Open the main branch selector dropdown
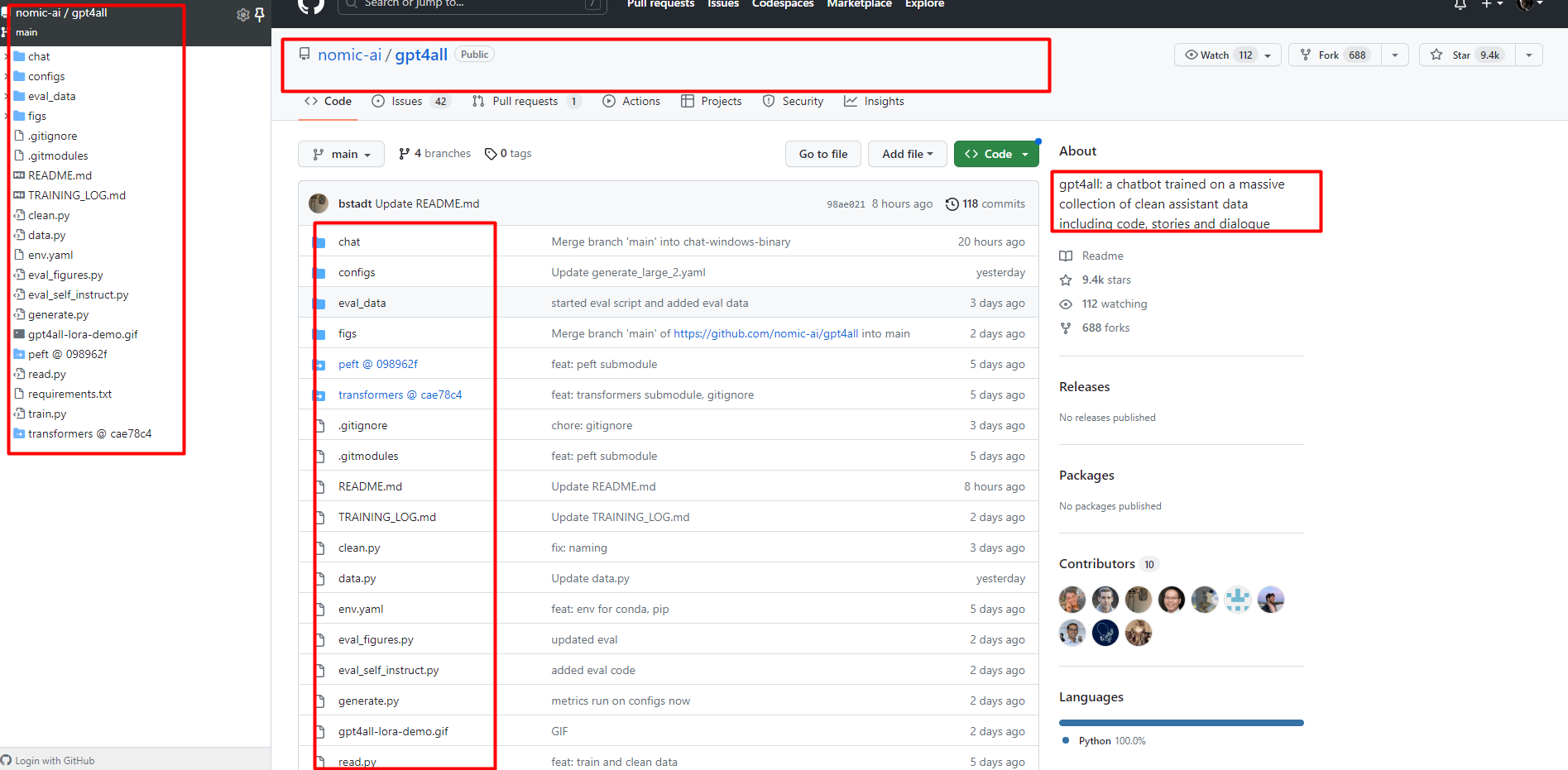The image size is (1568, 770). coord(341,154)
